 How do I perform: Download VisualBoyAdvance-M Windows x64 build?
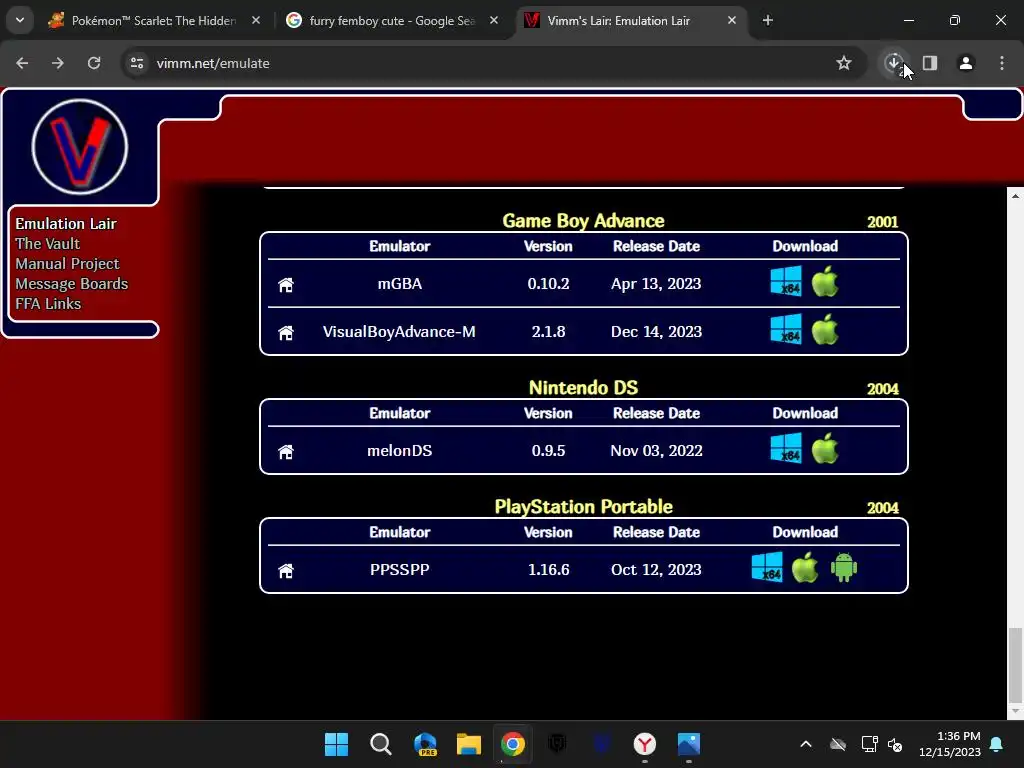tap(786, 329)
